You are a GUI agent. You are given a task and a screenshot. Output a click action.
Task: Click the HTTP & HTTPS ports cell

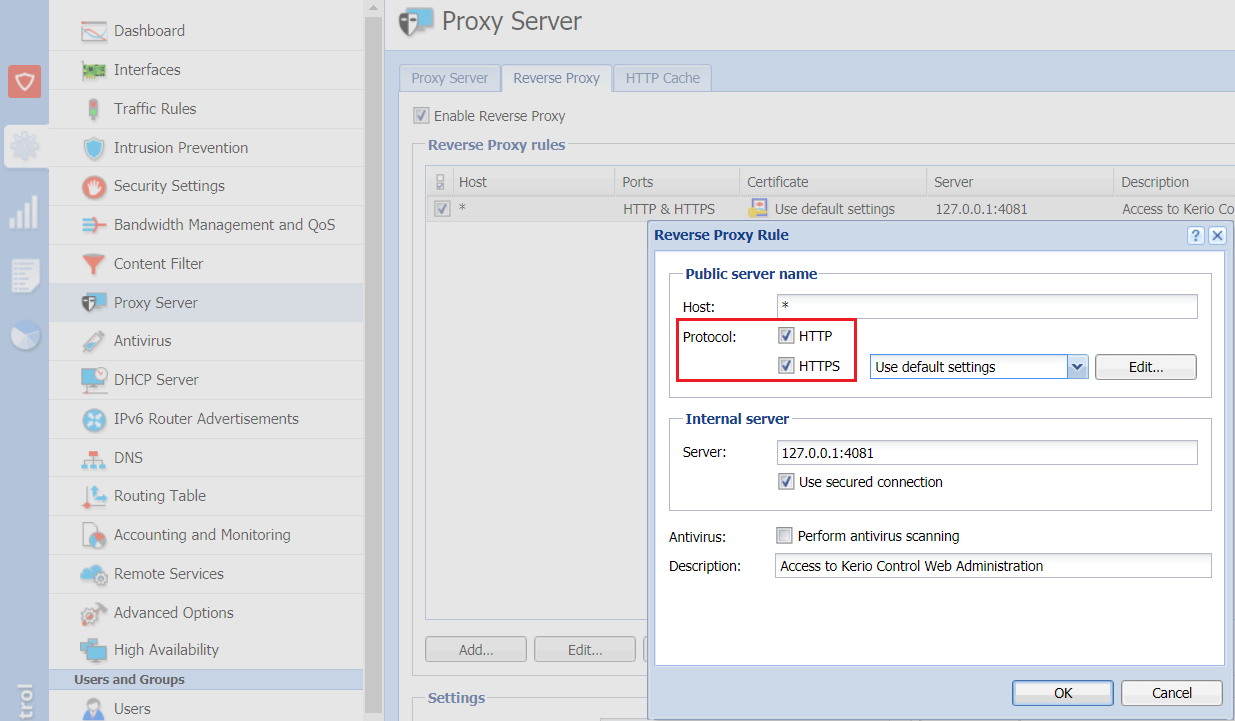click(x=668, y=209)
